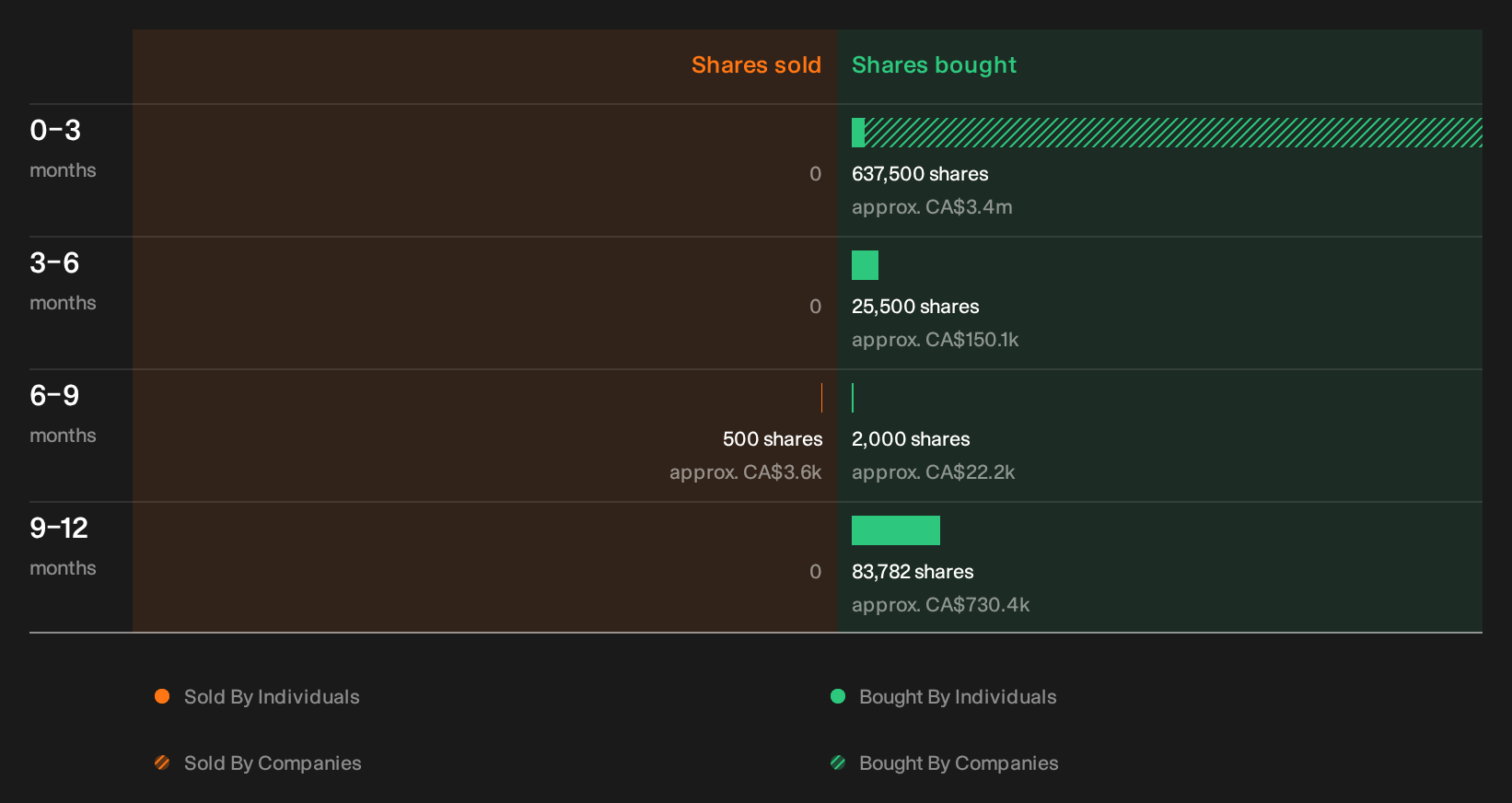This screenshot has height=803, width=1512.
Task: Click the green bought bar for 9-12 months
Action: 896,530
